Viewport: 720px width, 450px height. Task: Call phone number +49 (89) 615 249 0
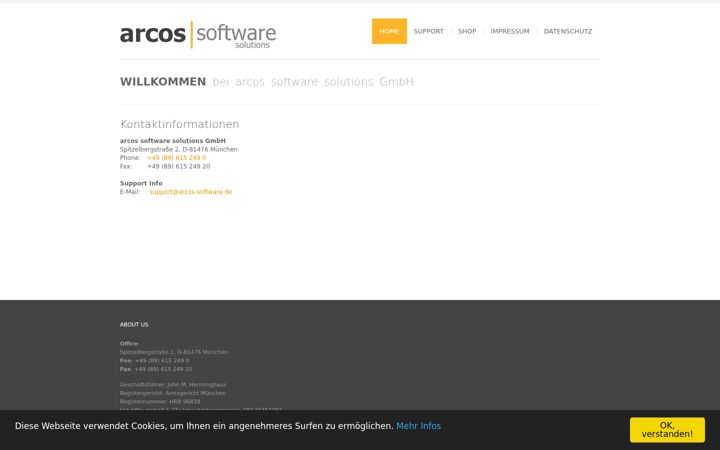[x=177, y=158]
